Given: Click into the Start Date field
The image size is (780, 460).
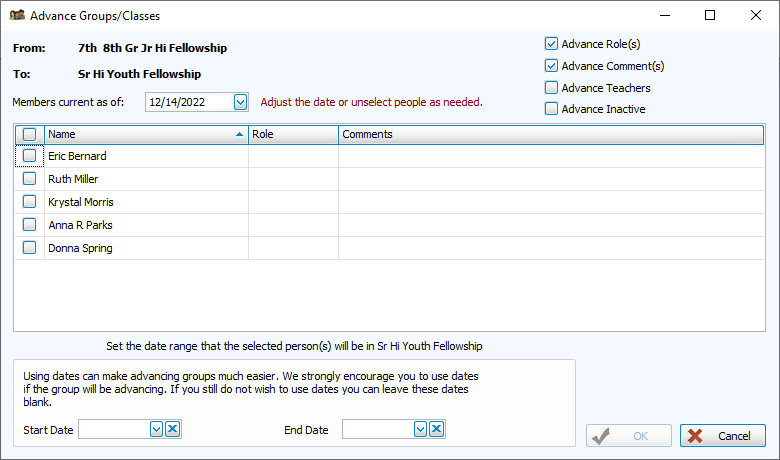Looking at the screenshot, I should coord(114,429).
